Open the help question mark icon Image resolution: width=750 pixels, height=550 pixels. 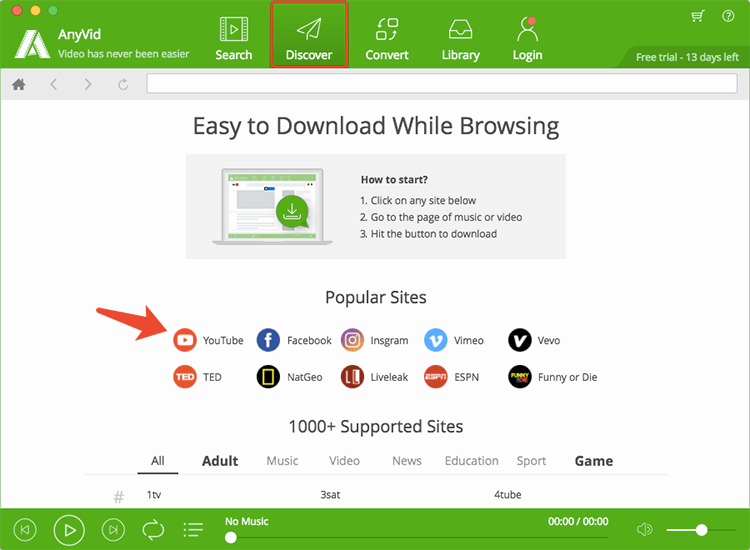coord(728,16)
